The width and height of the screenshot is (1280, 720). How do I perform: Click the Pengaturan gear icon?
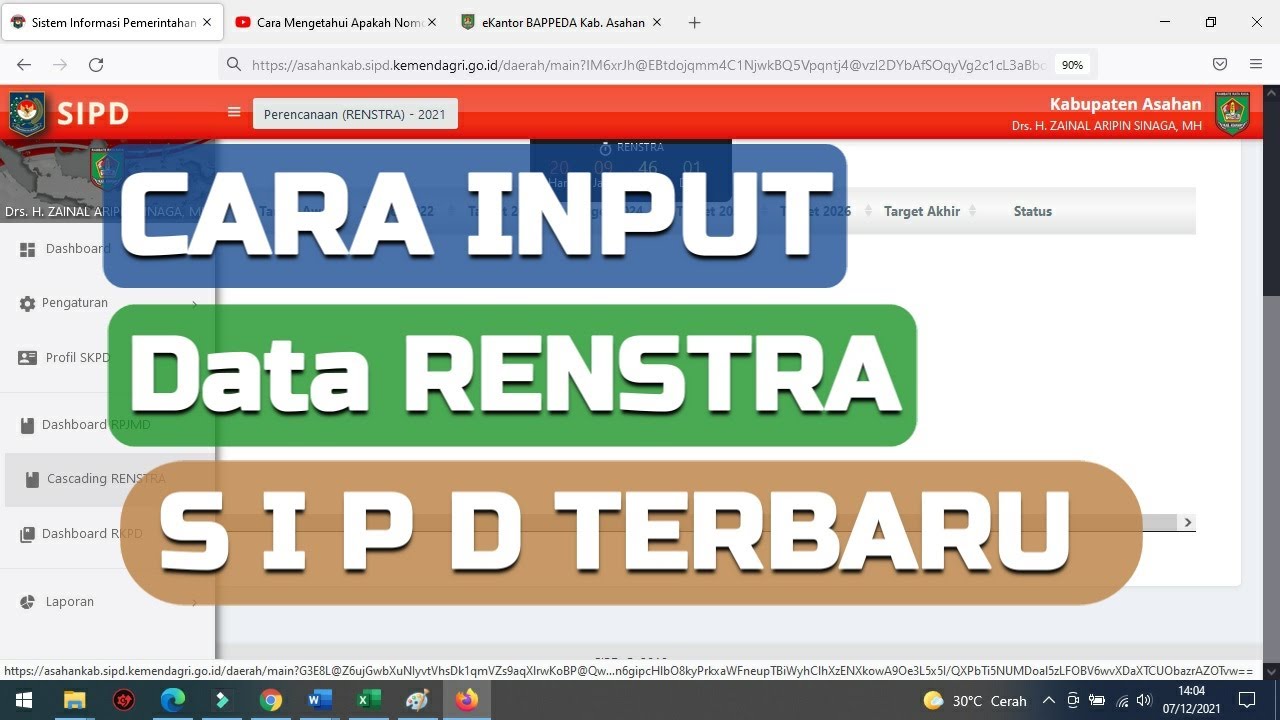click(27, 303)
